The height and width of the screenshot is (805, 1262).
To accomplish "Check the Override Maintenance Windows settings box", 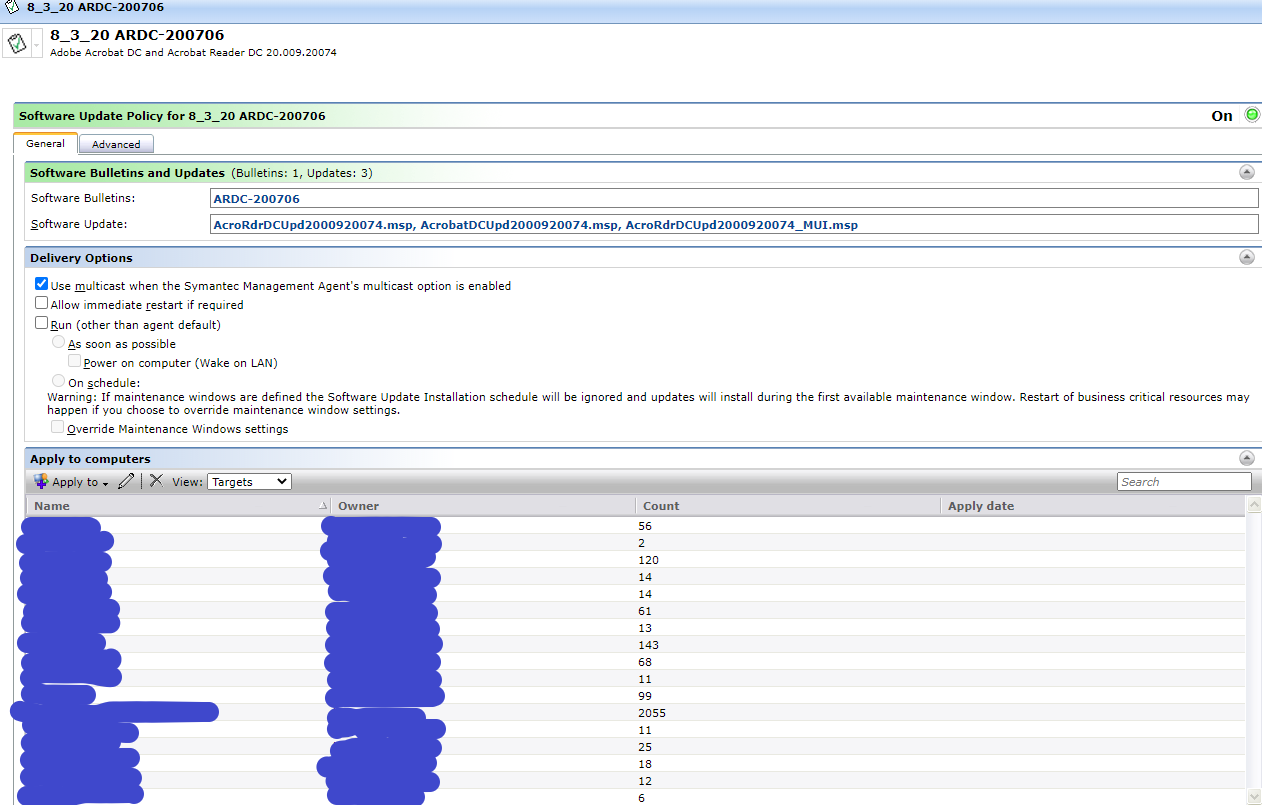I will click(x=58, y=426).
